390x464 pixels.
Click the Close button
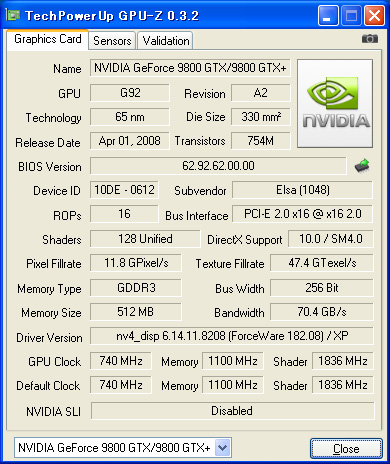pyautogui.click(x=346, y=449)
